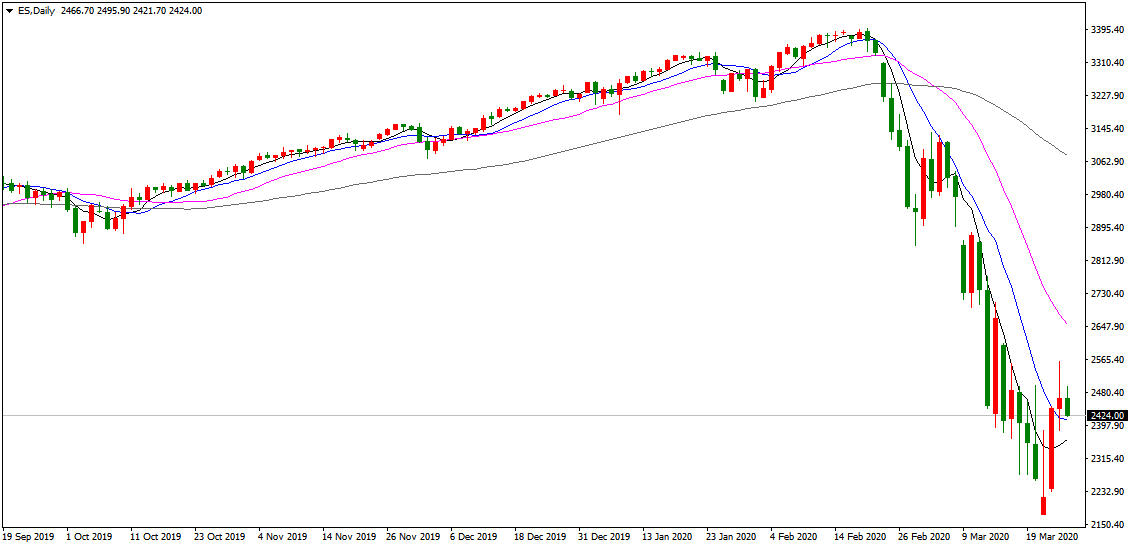Select the 2150.40 price axis label
This screenshot has width=1131, height=548.
pyautogui.click(x=1107, y=525)
